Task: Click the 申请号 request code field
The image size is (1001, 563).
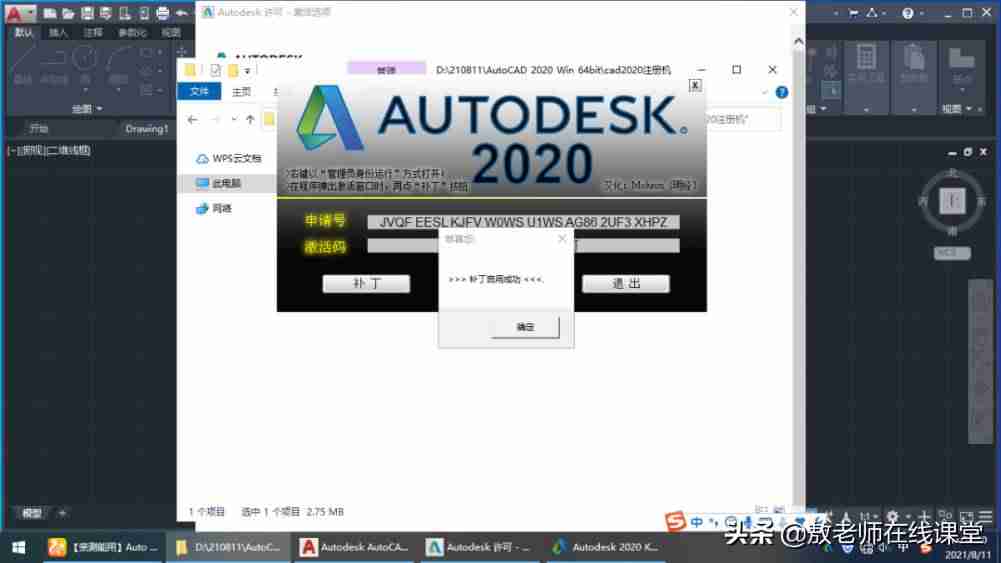Action: pyautogui.click(x=523, y=222)
